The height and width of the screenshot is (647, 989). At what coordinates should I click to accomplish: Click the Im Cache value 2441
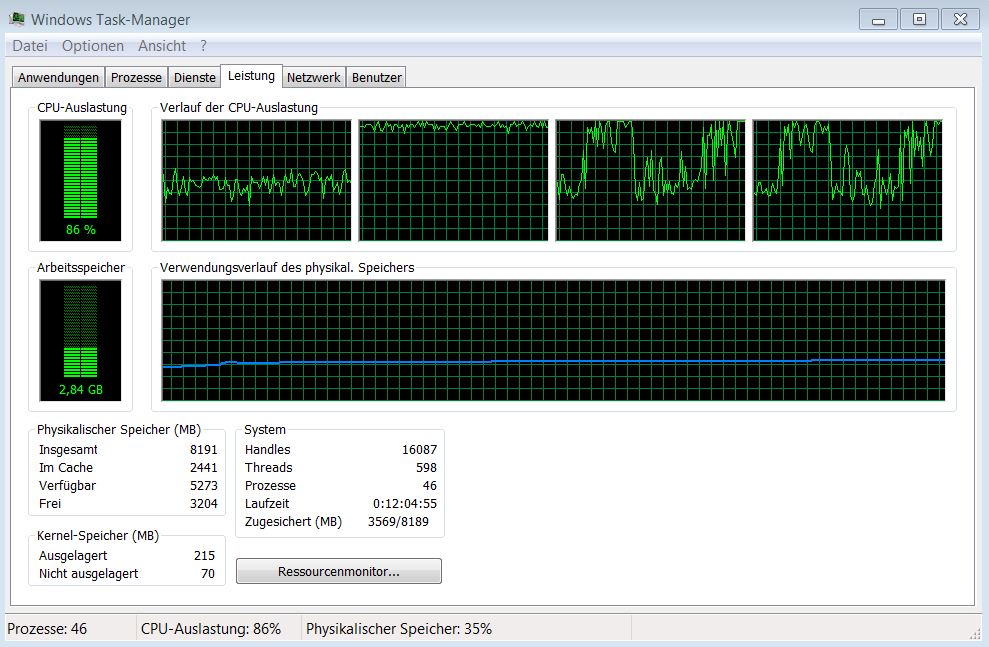tap(203, 467)
